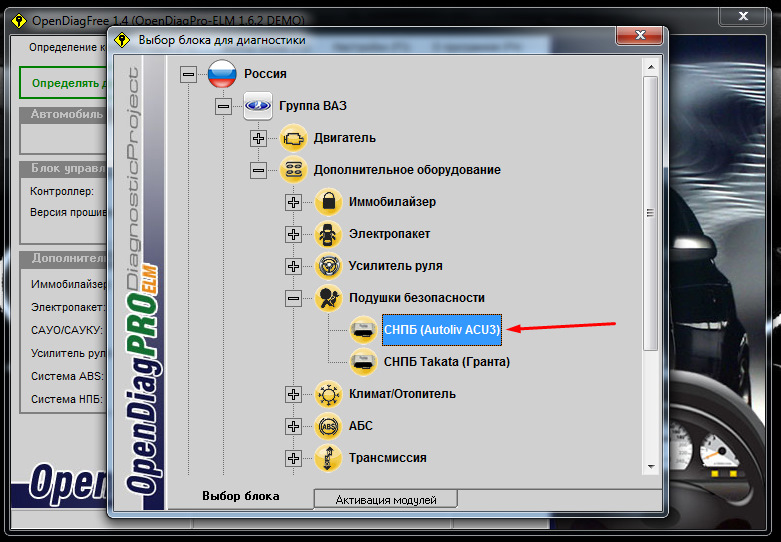Expand the Климат/Отопитель node

click(293, 395)
